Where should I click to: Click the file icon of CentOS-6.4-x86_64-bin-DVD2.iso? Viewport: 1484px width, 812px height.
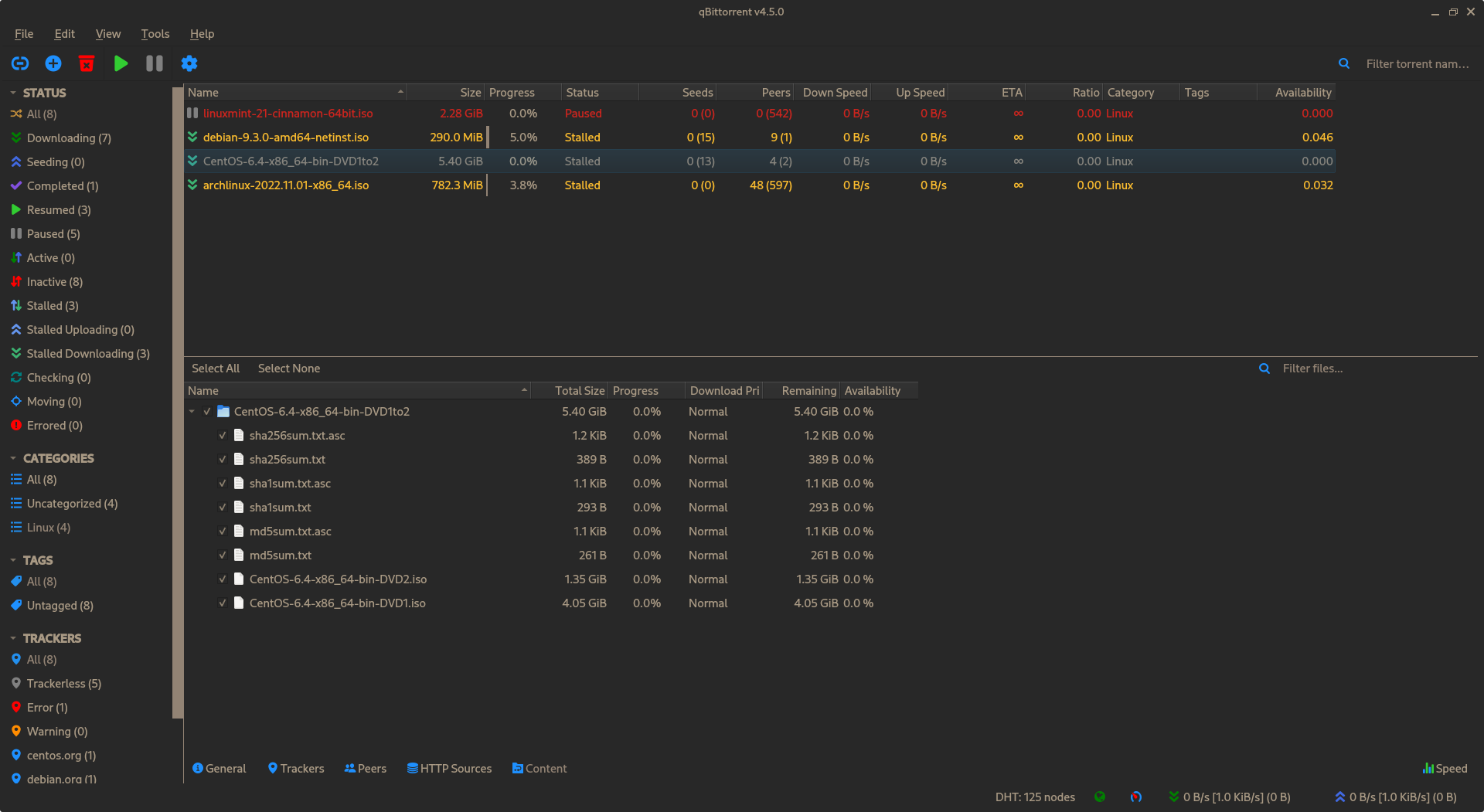tap(239, 579)
